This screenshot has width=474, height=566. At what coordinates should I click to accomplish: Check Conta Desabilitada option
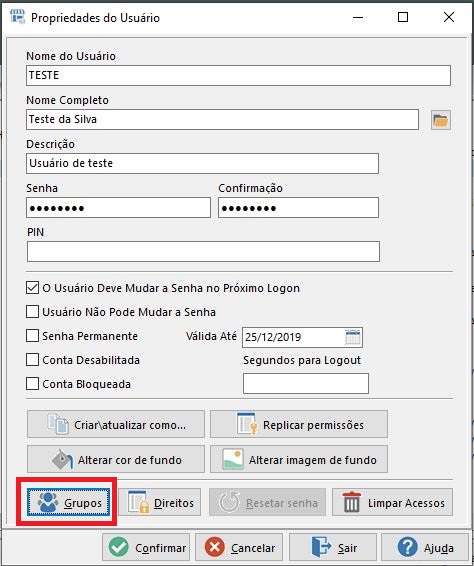click(32, 360)
